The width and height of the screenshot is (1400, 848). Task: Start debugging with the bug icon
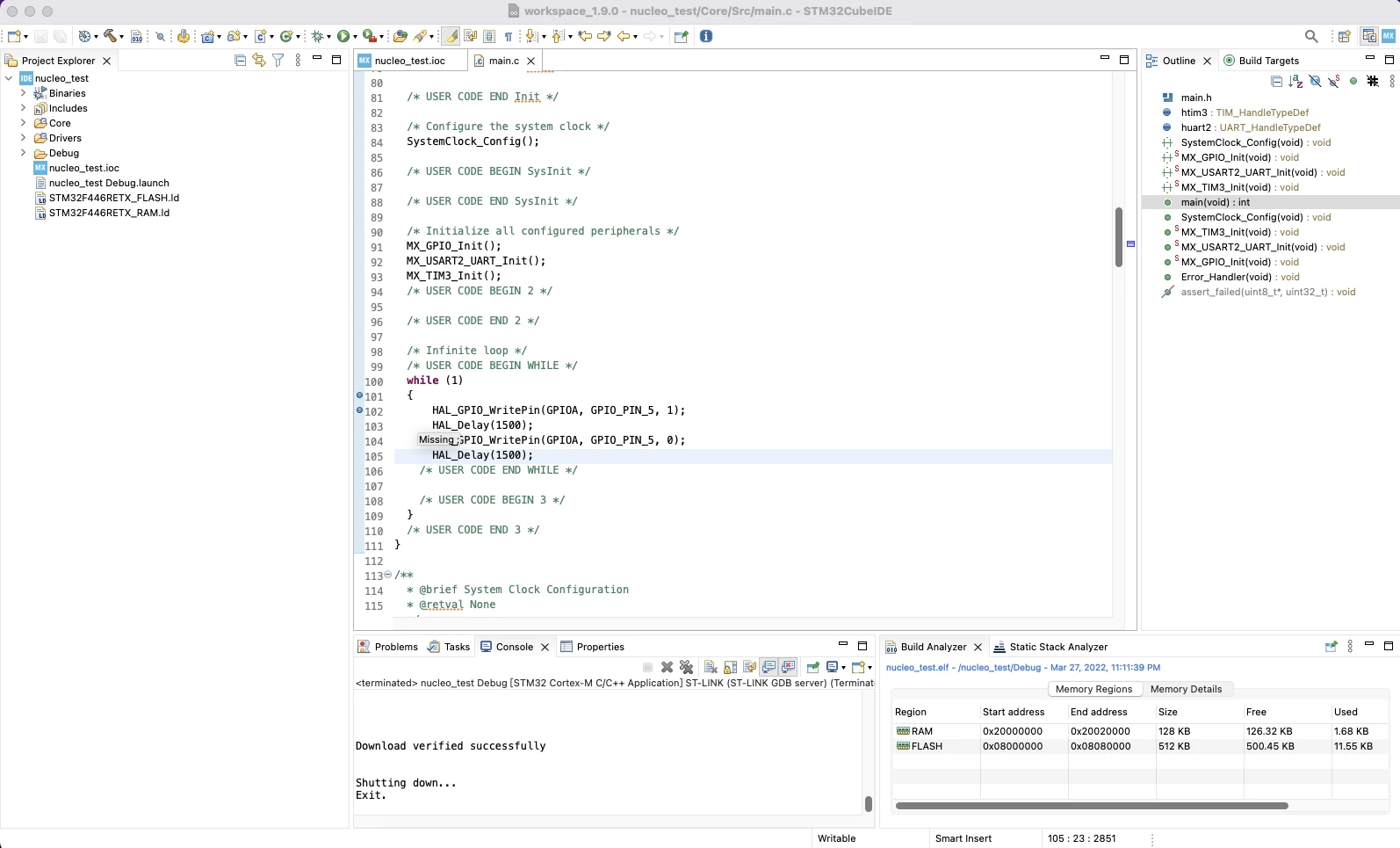click(318, 36)
